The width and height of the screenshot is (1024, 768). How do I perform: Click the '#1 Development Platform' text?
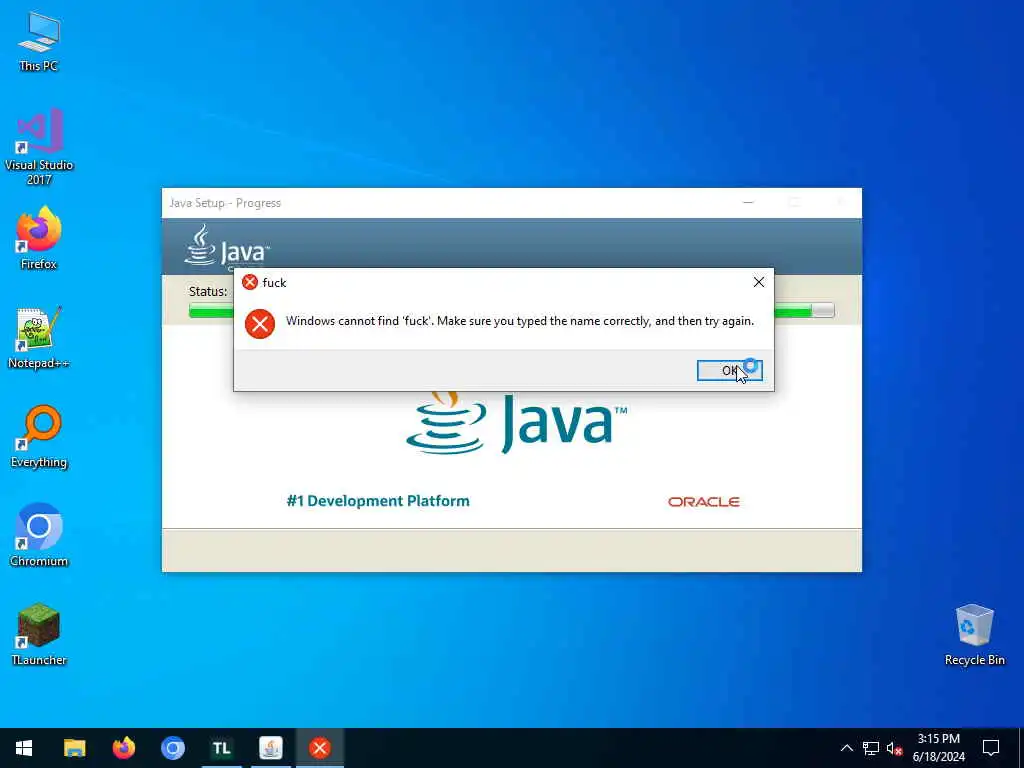(x=378, y=501)
